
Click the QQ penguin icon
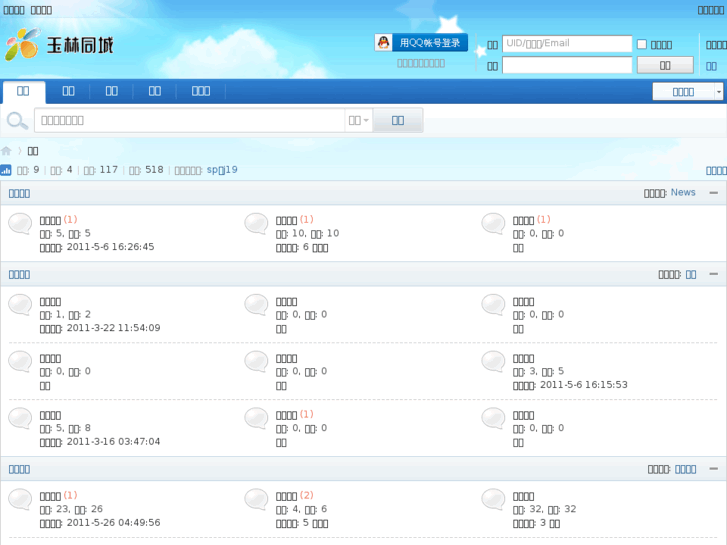point(383,43)
